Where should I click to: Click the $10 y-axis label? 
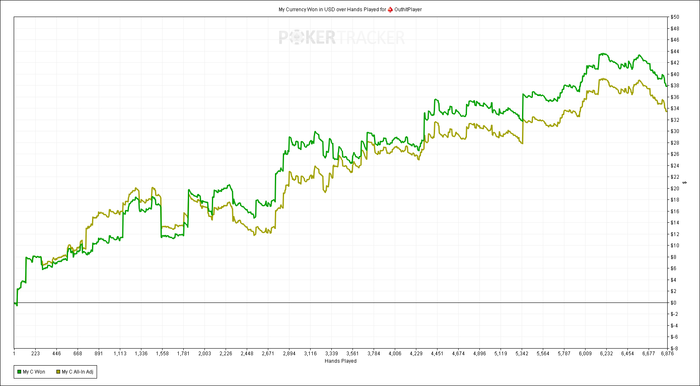(675, 245)
